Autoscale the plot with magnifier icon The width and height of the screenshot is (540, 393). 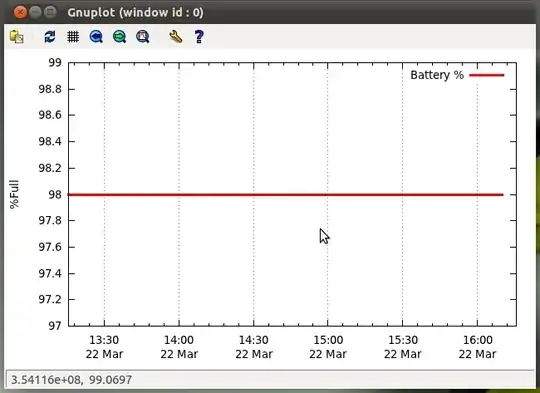(143, 37)
